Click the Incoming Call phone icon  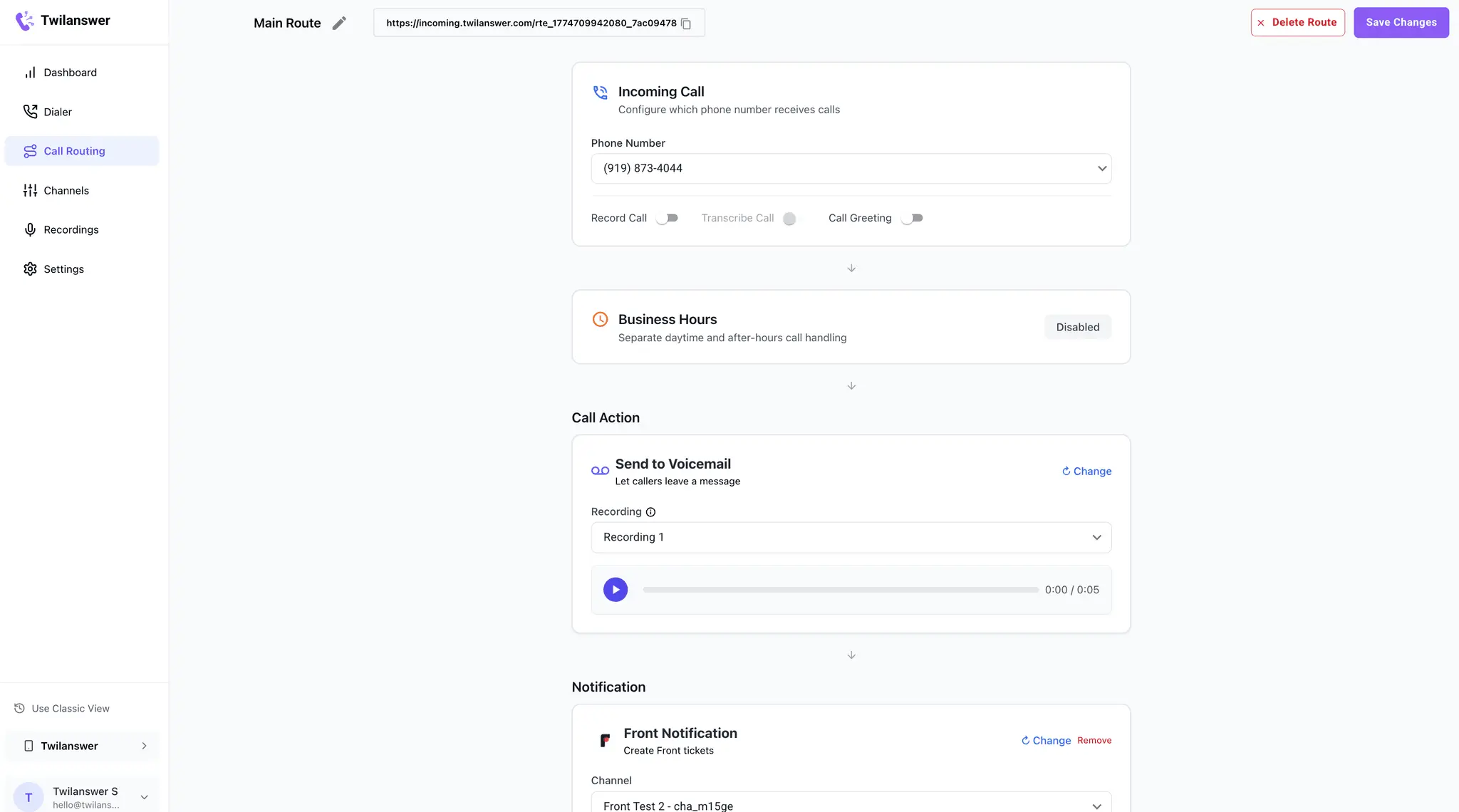tap(601, 93)
